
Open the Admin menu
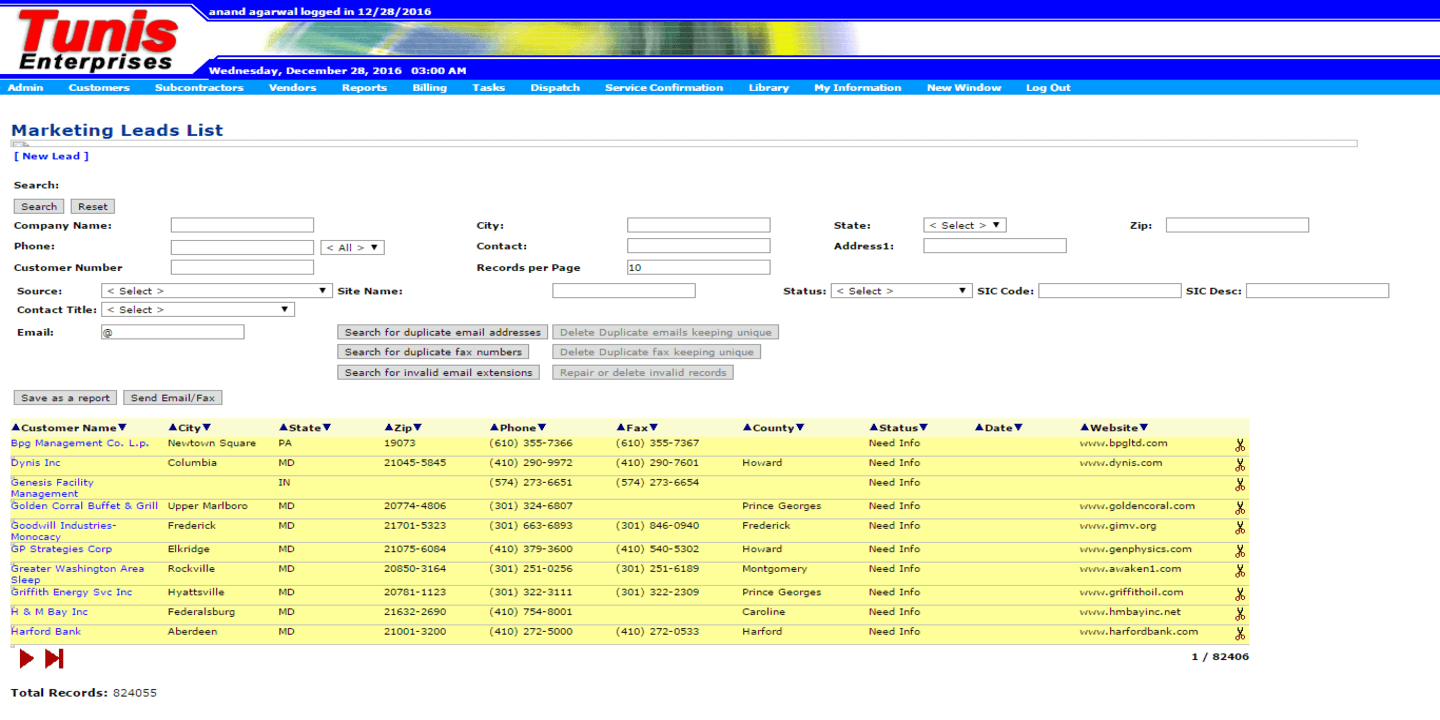(26, 88)
